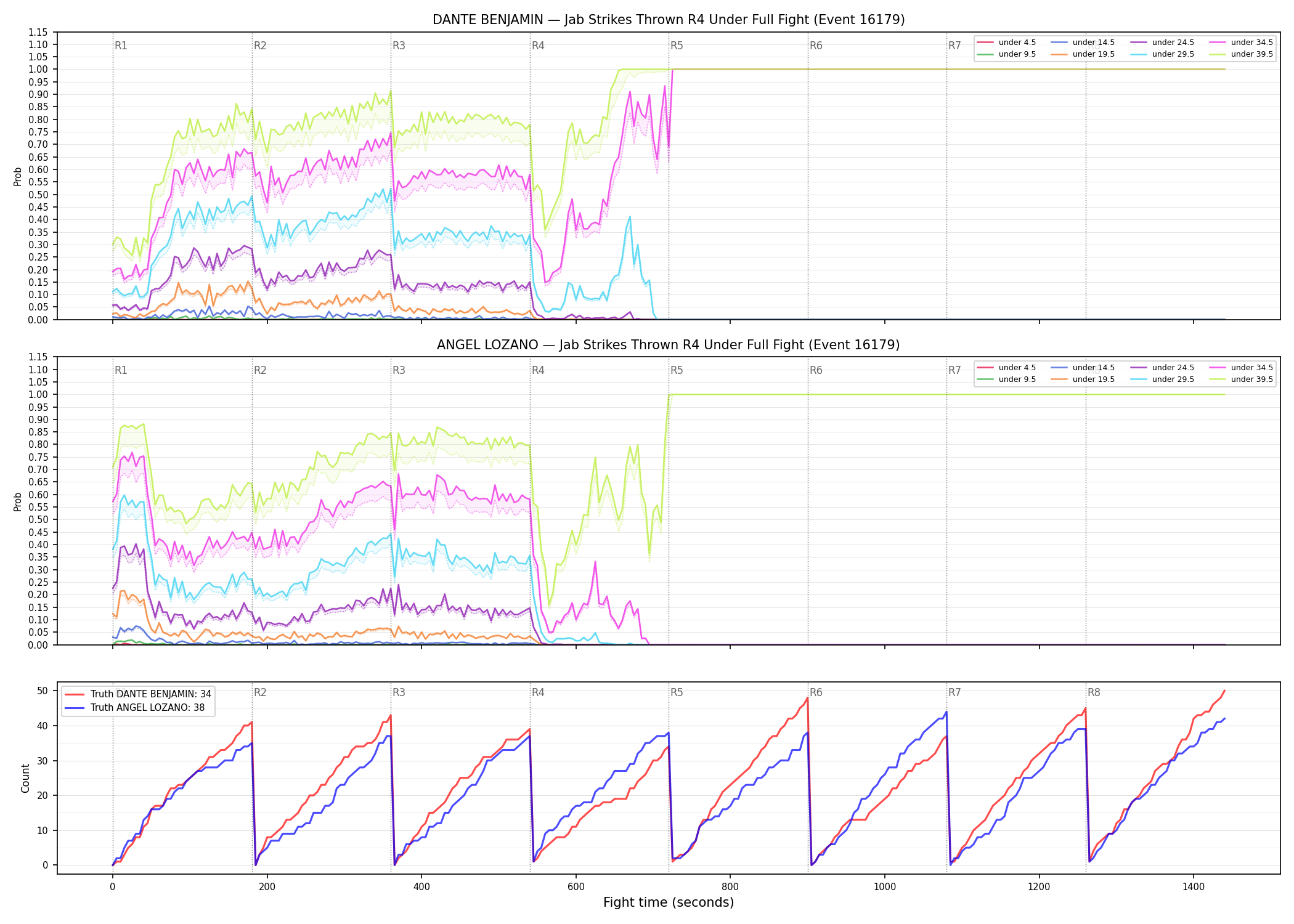The height and width of the screenshot is (924, 1294).
Task: Click the R8 round label in the Count chart
Action: (1094, 692)
